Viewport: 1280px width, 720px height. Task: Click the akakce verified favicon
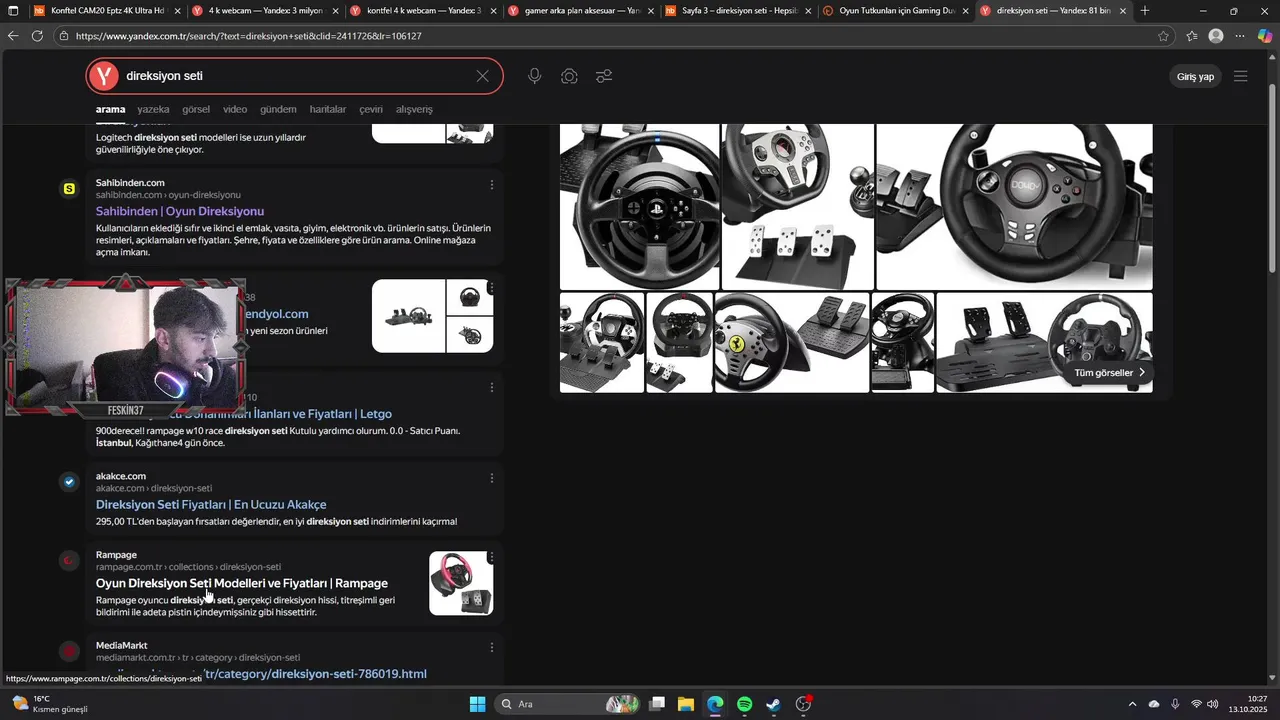click(69, 482)
